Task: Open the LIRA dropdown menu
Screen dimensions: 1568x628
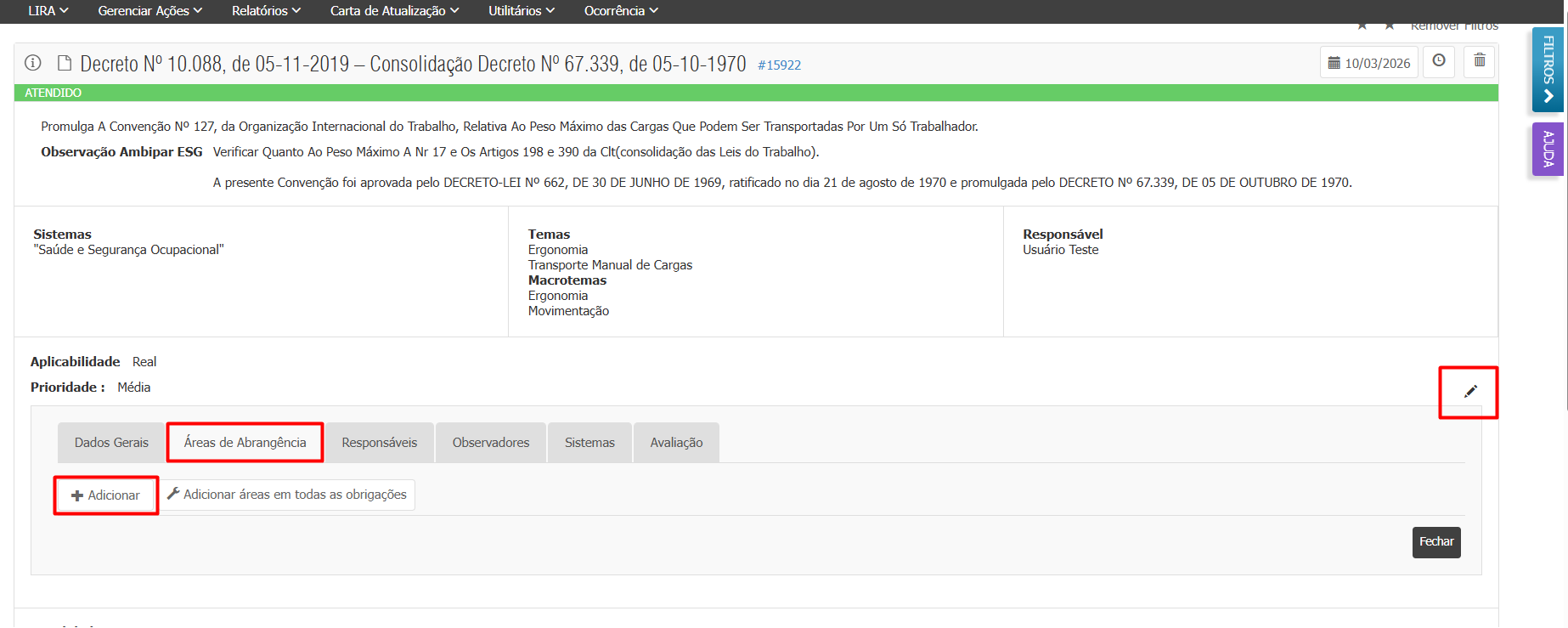Action: pos(48,11)
